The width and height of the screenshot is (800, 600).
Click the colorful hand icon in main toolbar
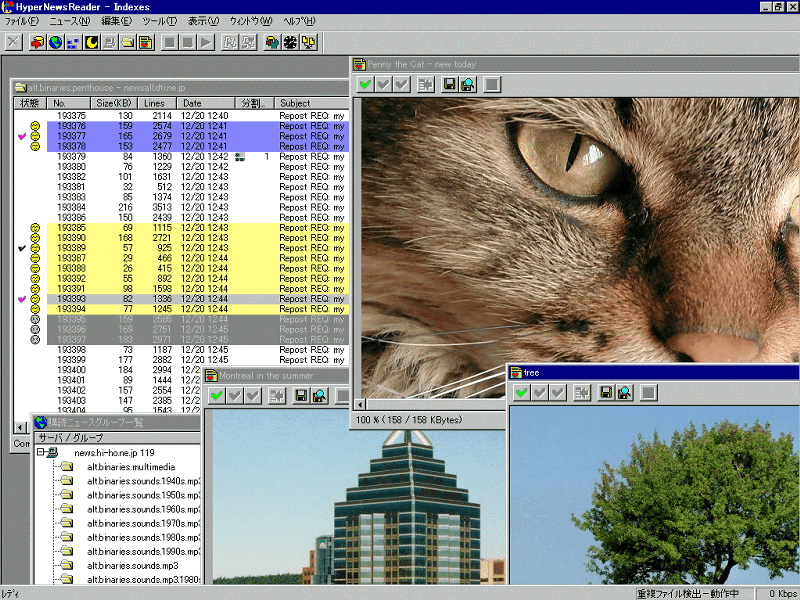[272, 42]
